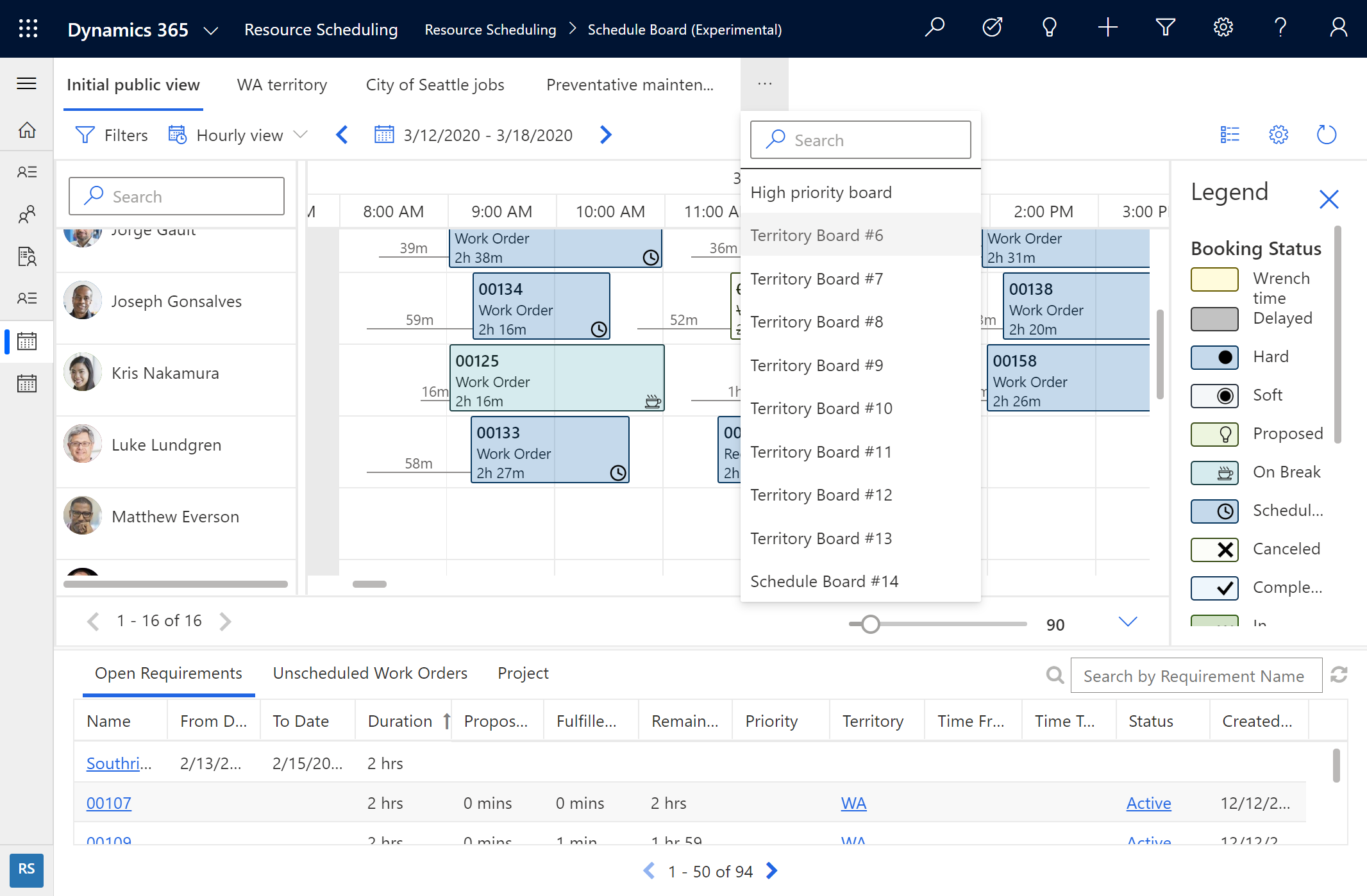Click the lightbulb icon in top navbar
The width and height of the screenshot is (1367, 896).
tap(1049, 28)
